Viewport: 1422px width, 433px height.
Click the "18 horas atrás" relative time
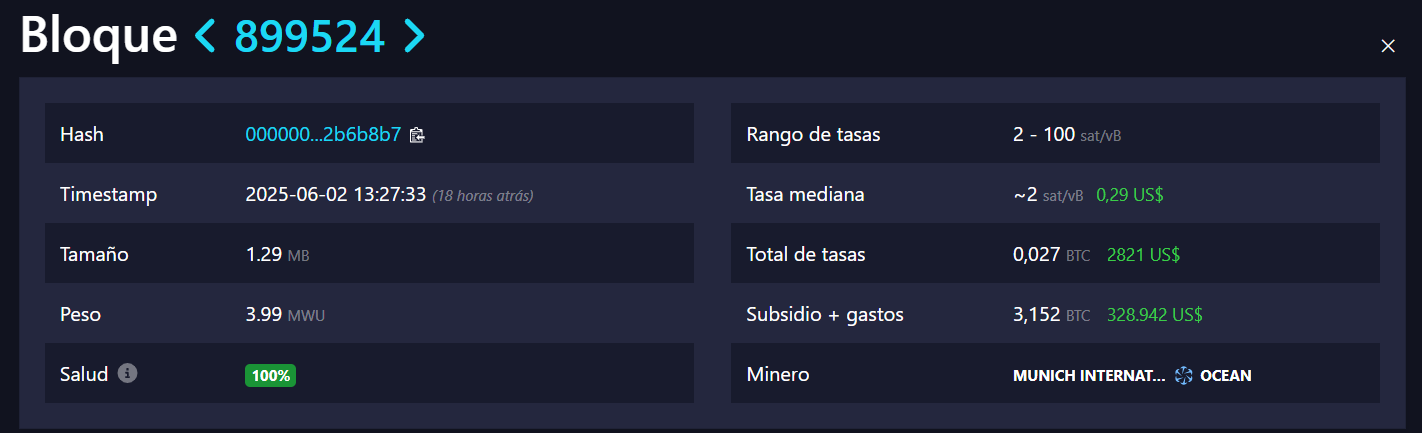pos(483,195)
